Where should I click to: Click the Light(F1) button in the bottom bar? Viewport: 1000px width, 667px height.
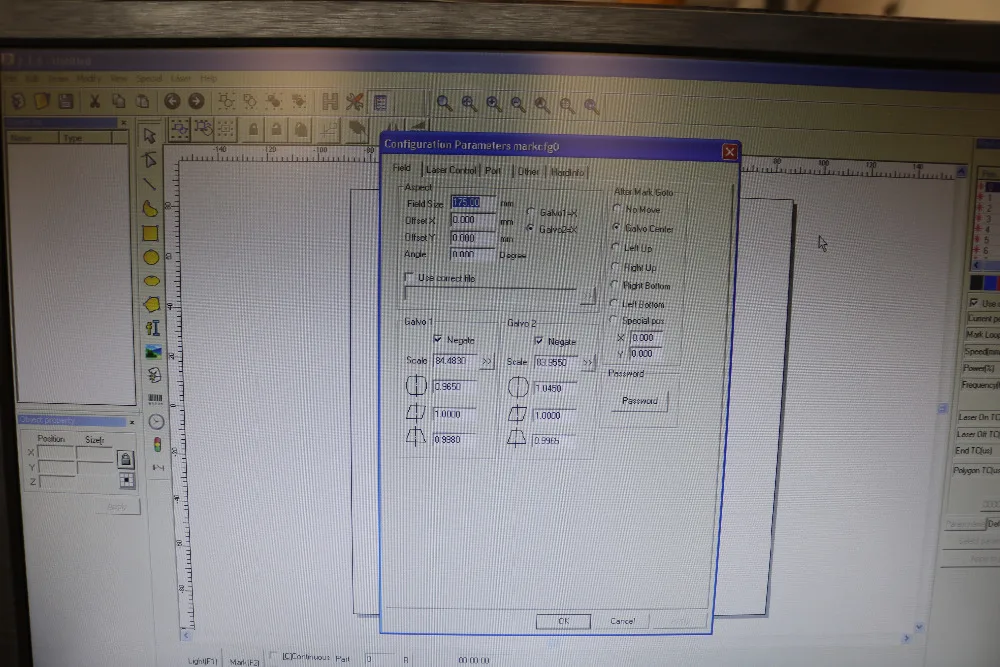[x=203, y=661]
